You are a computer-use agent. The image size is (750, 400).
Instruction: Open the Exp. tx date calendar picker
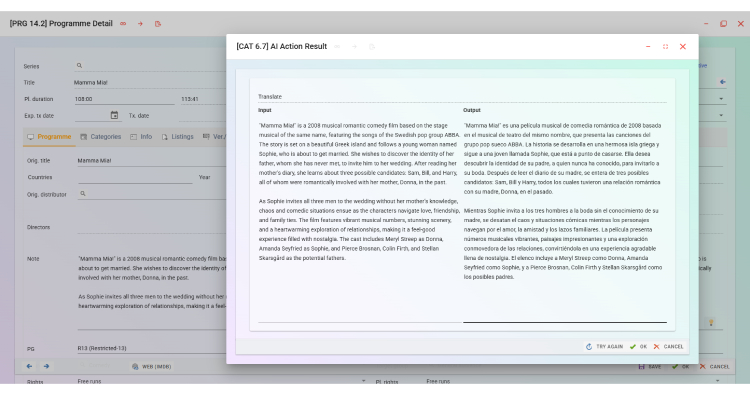(114, 115)
